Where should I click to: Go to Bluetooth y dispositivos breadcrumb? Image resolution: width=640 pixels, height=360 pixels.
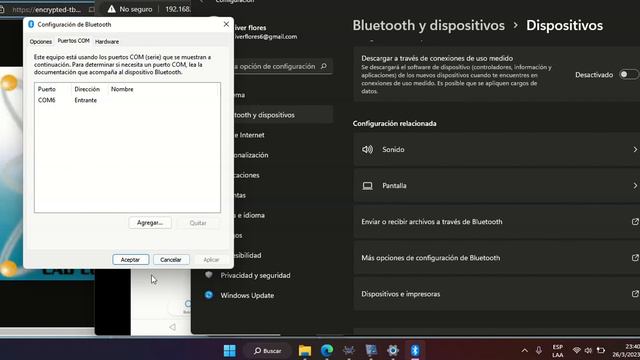point(429,25)
